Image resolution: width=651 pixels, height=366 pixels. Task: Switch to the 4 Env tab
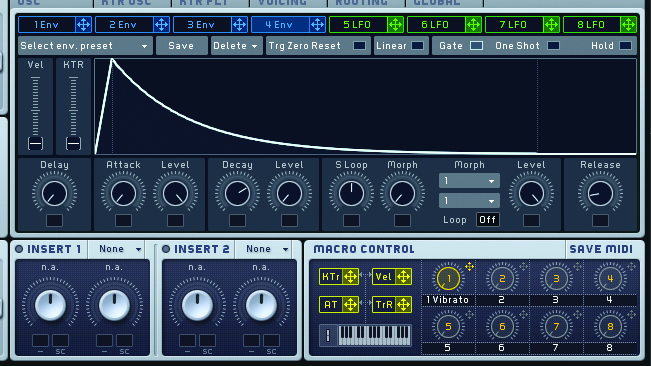[280, 25]
